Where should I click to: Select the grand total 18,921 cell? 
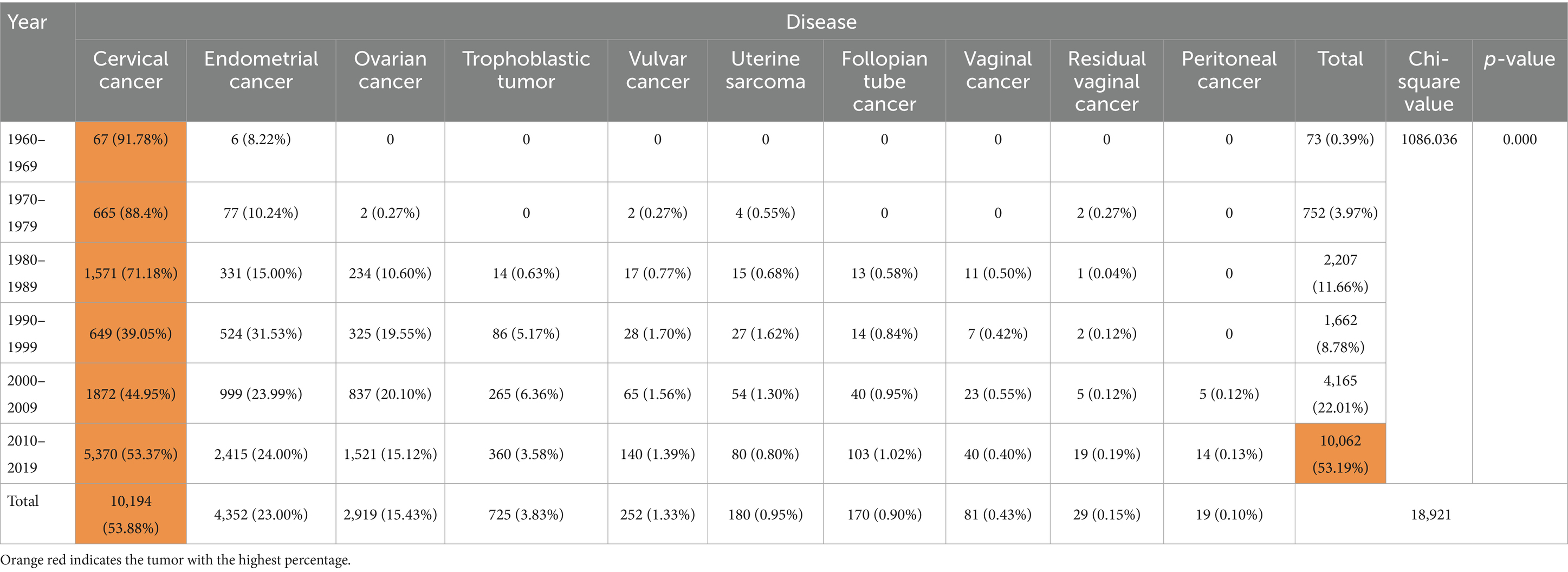pyautogui.click(x=1430, y=514)
